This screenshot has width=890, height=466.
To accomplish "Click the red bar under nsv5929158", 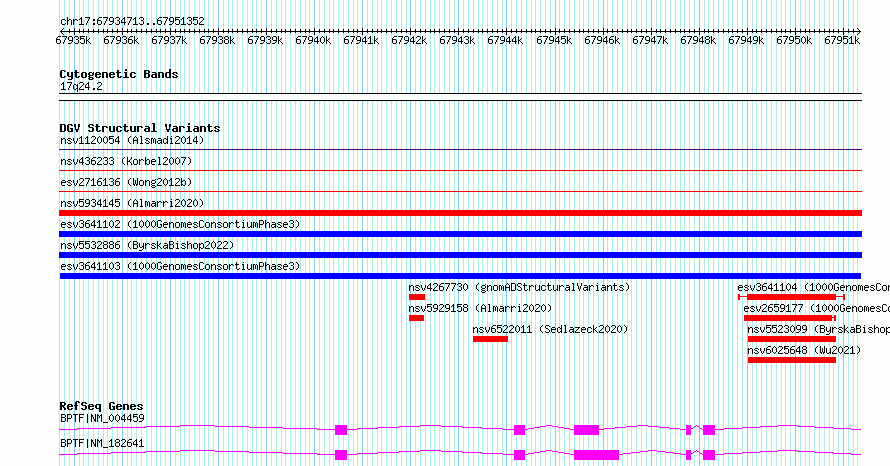I will tap(416, 318).
